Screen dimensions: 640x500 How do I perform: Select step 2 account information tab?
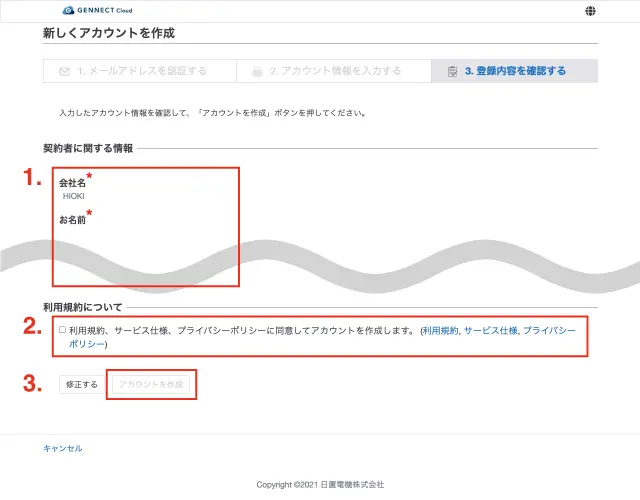333,71
